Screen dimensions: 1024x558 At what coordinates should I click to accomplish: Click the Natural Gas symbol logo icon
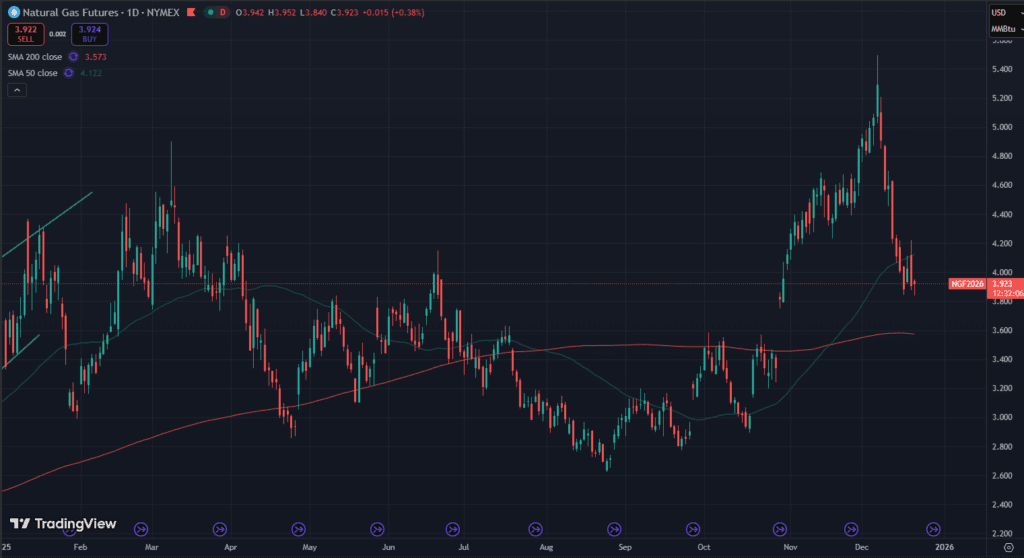pyautogui.click(x=13, y=11)
